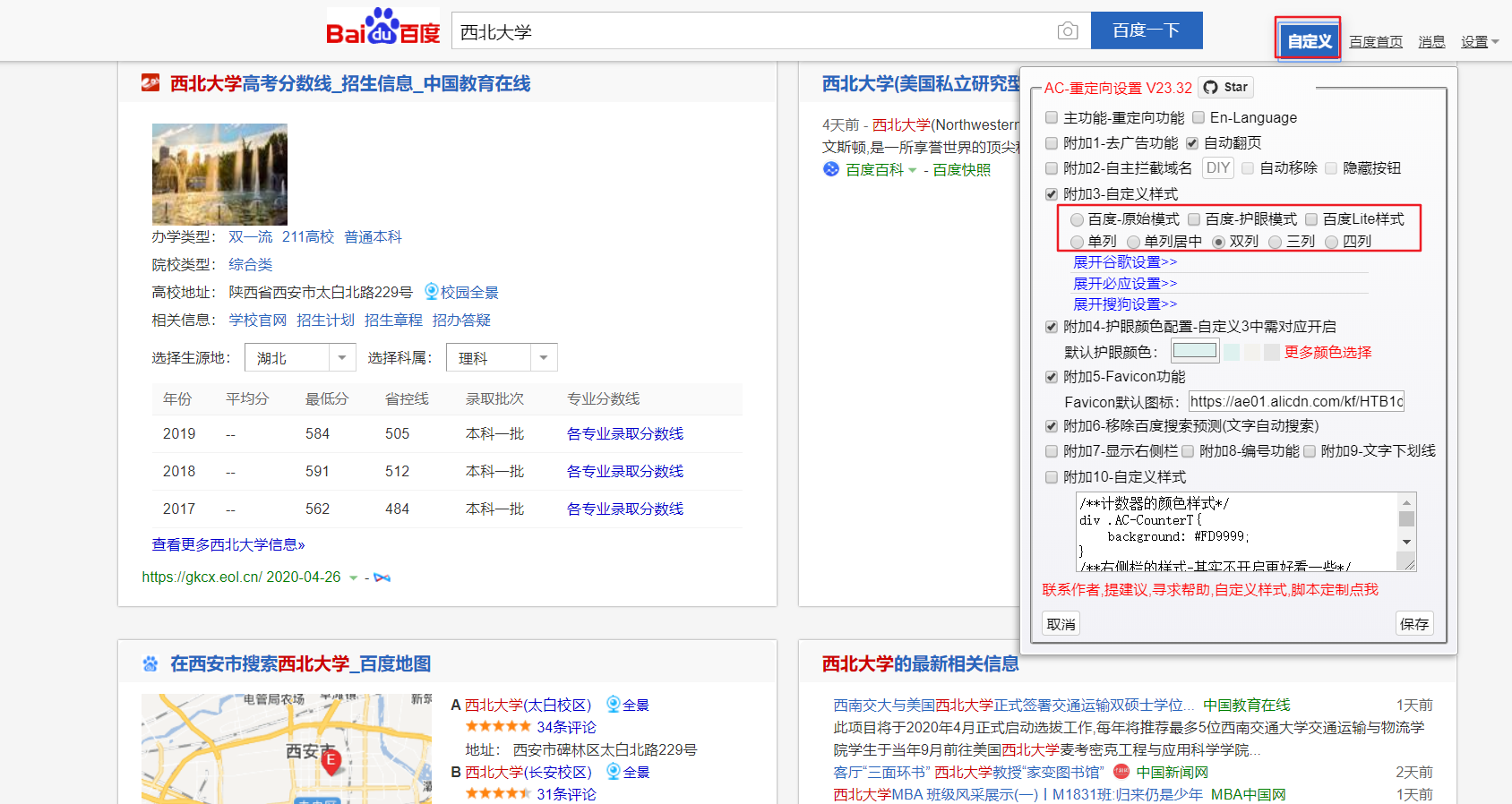The width and height of the screenshot is (1512, 804).
Task: Click 联系作者,提建议 red link
Action: pyautogui.click(x=1210, y=590)
